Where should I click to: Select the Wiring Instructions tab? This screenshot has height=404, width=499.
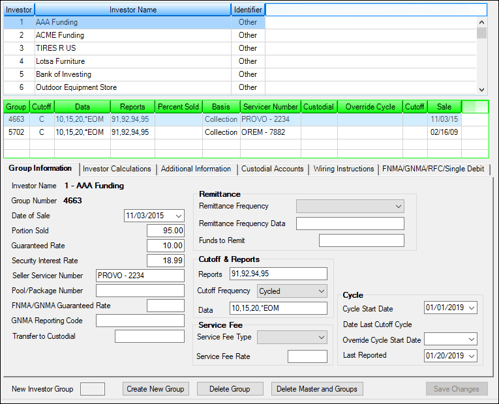click(343, 169)
